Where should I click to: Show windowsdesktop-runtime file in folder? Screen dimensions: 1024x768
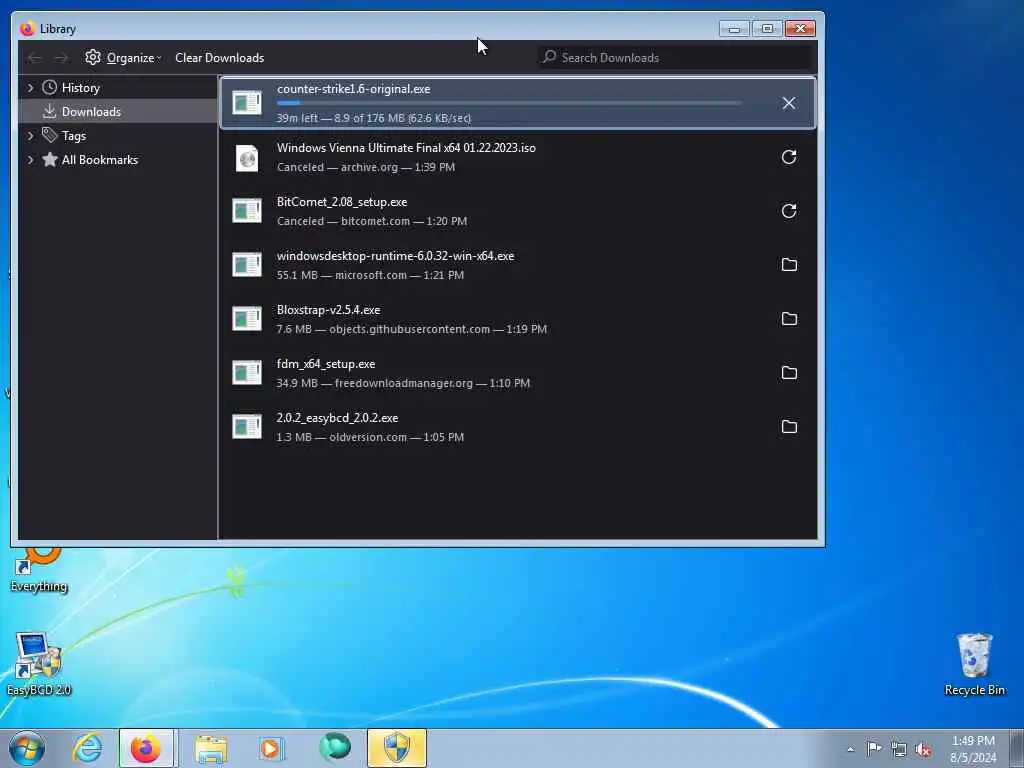pos(789,264)
